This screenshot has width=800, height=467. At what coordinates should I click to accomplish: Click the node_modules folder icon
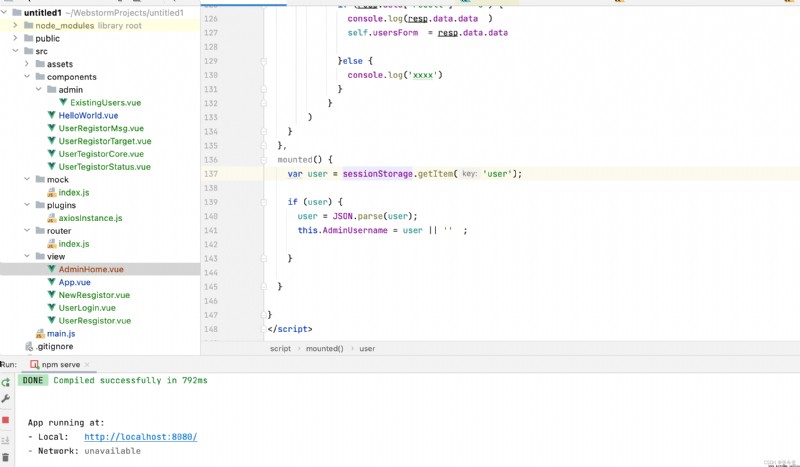tap(29, 25)
